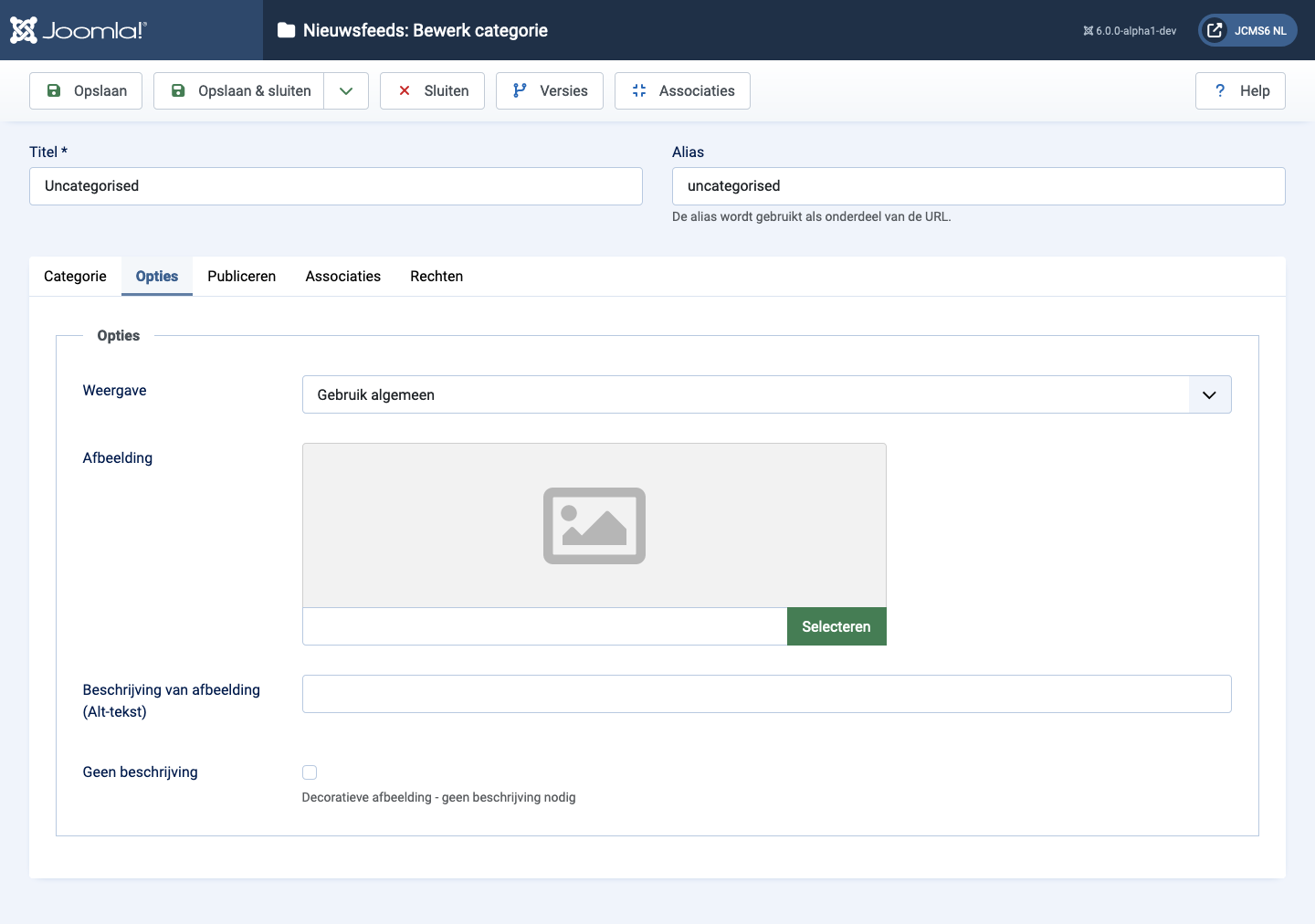Save with the Opslaan button

[86, 90]
